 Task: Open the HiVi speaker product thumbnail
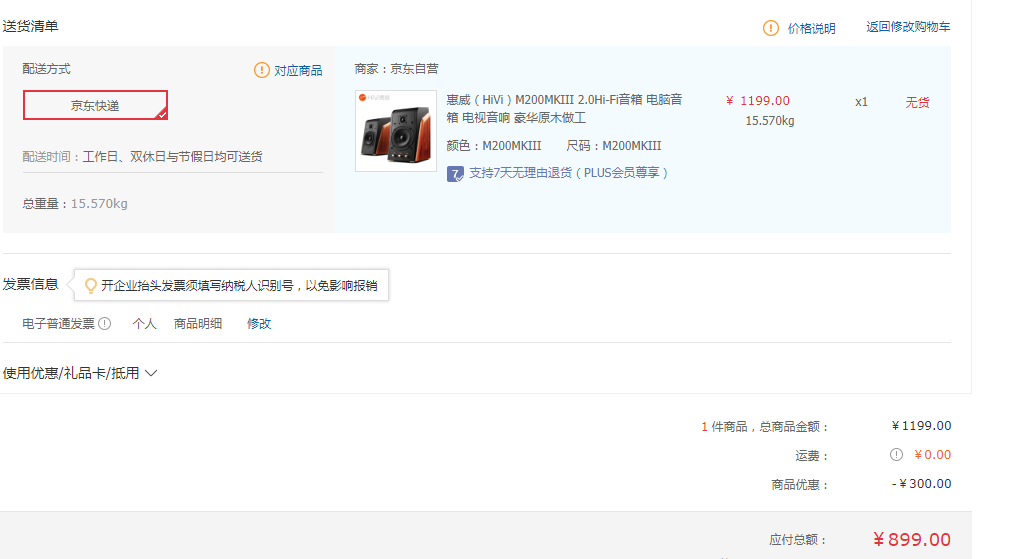click(396, 131)
